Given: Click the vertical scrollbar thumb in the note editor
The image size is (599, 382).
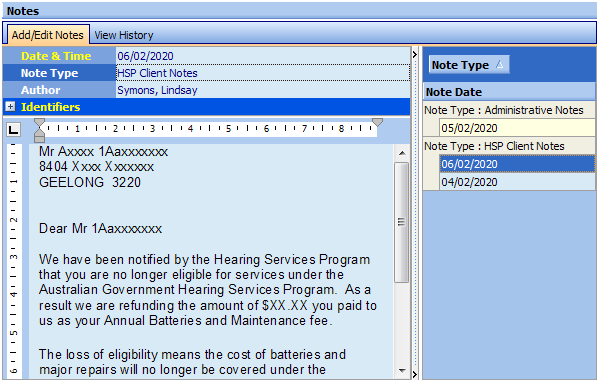Looking at the screenshot, I should [401, 222].
